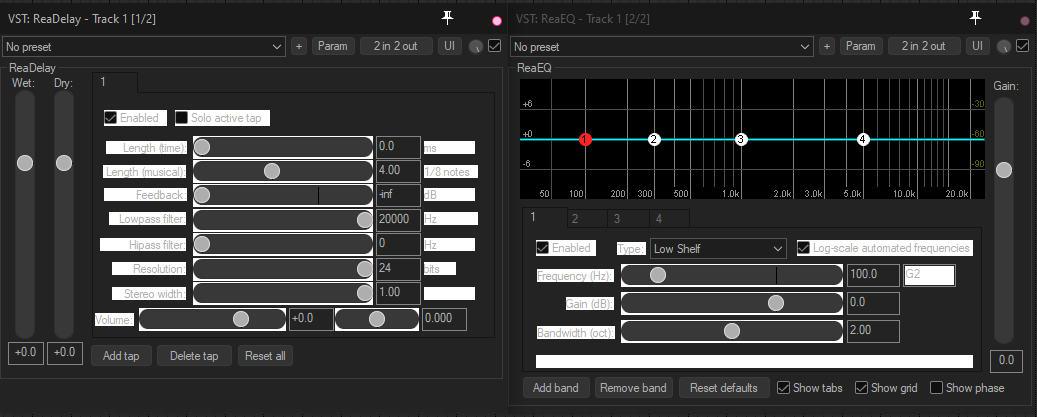Switch to EQ band tab 2

tap(587, 219)
